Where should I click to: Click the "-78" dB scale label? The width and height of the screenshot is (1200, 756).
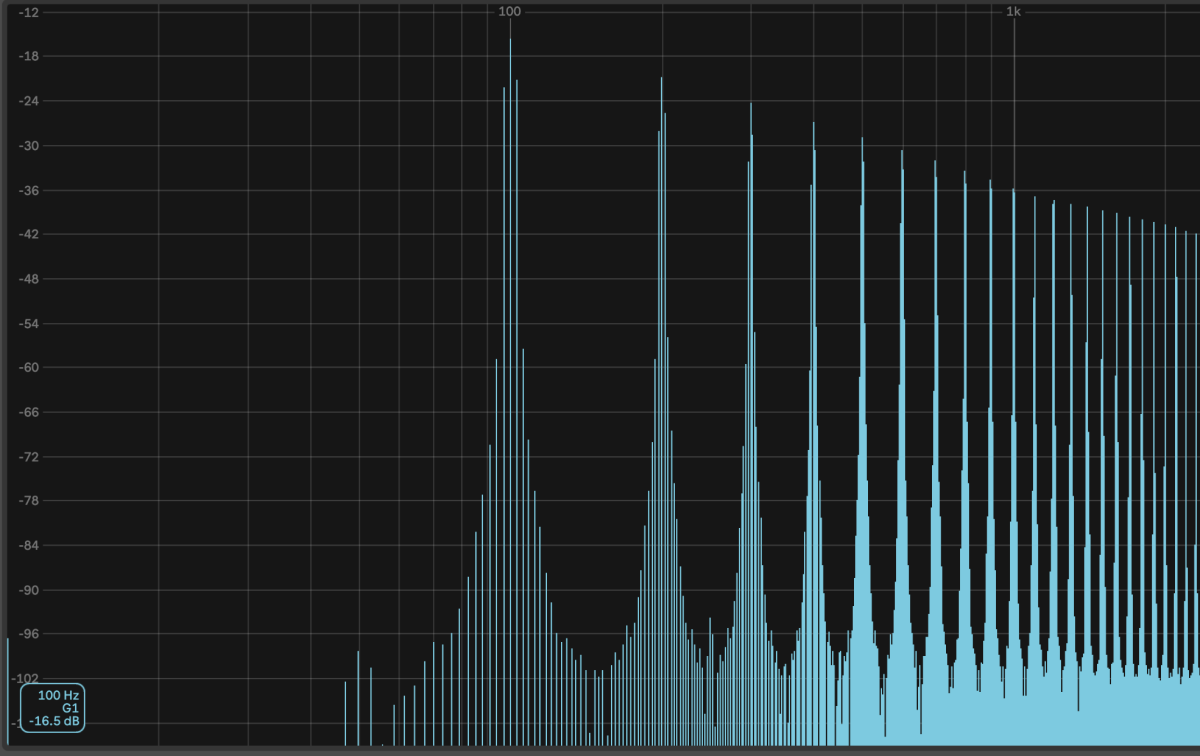[29, 501]
